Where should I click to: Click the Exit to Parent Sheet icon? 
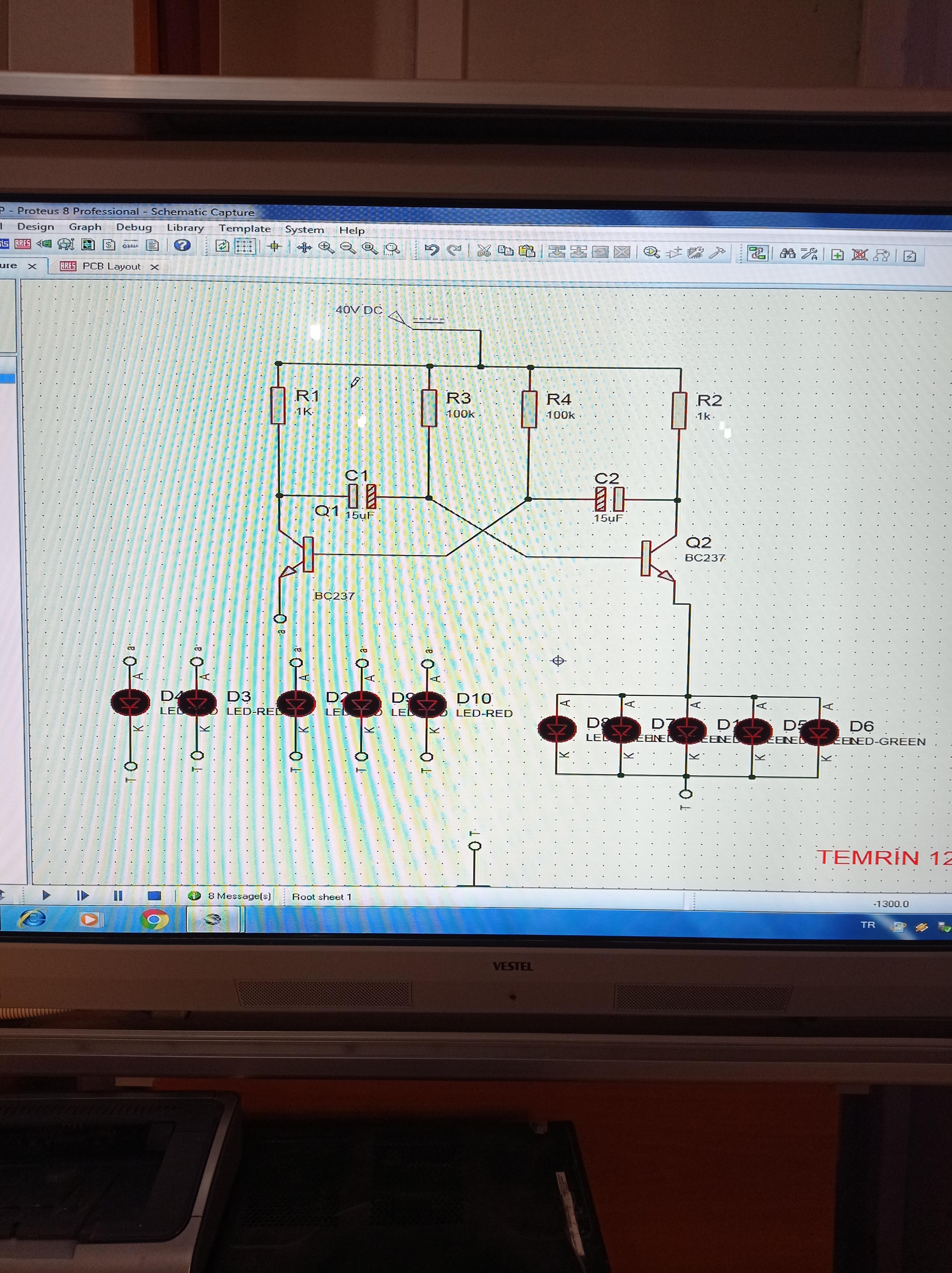tap(881, 256)
